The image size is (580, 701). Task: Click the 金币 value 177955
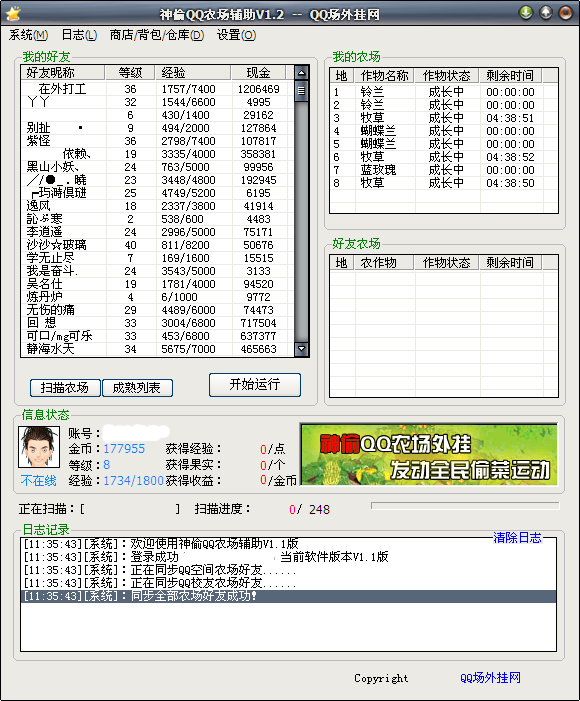(124, 448)
